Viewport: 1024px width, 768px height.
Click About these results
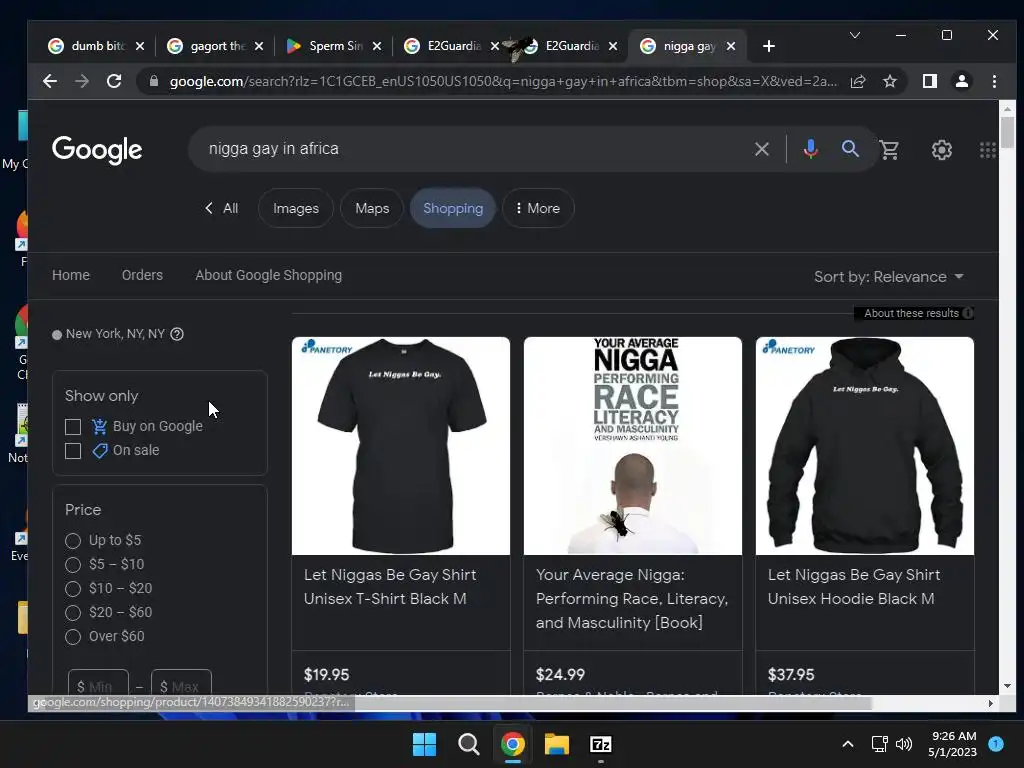click(911, 313)
